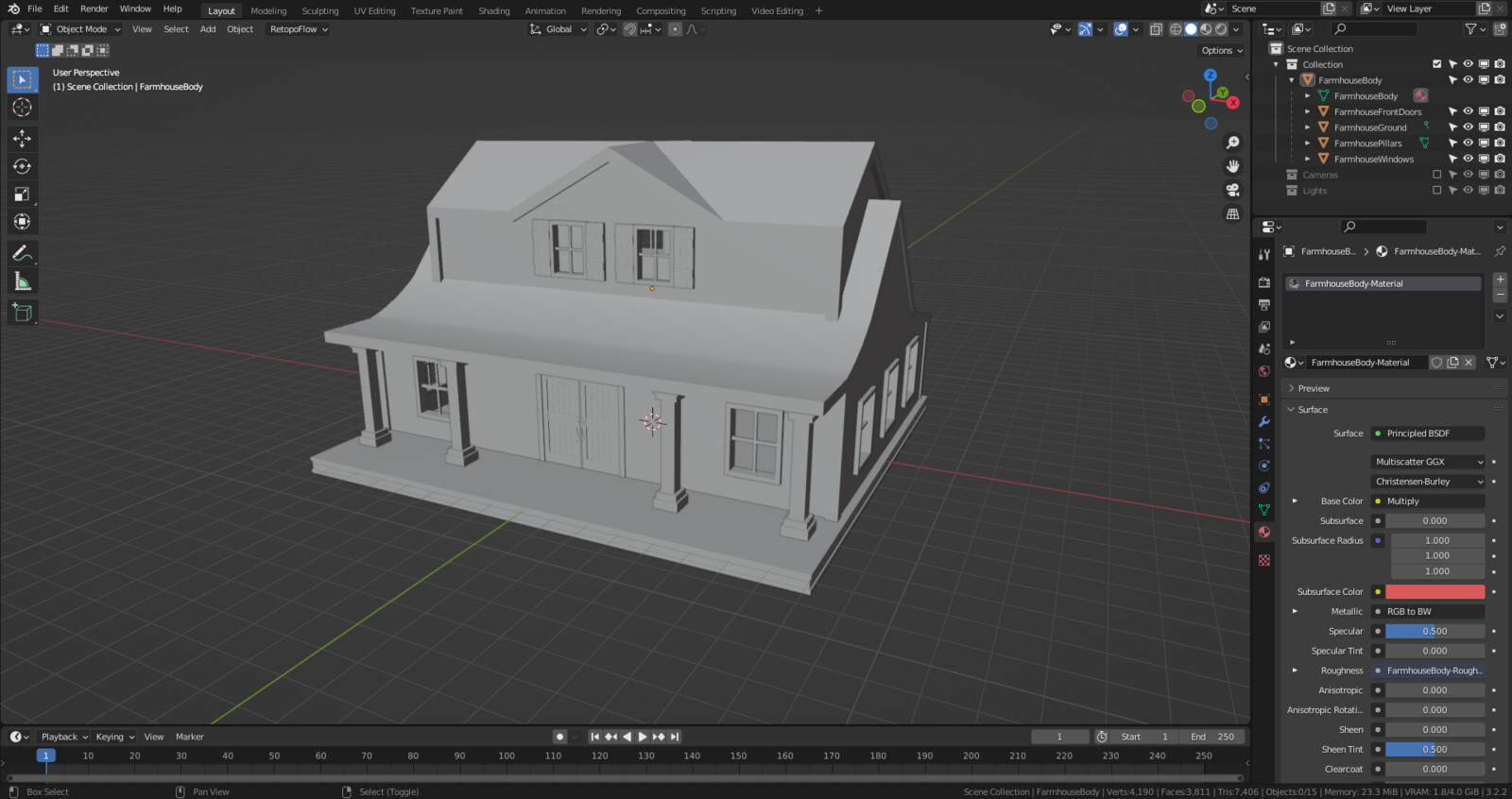Open the World properties tab

click(1264, 371)
